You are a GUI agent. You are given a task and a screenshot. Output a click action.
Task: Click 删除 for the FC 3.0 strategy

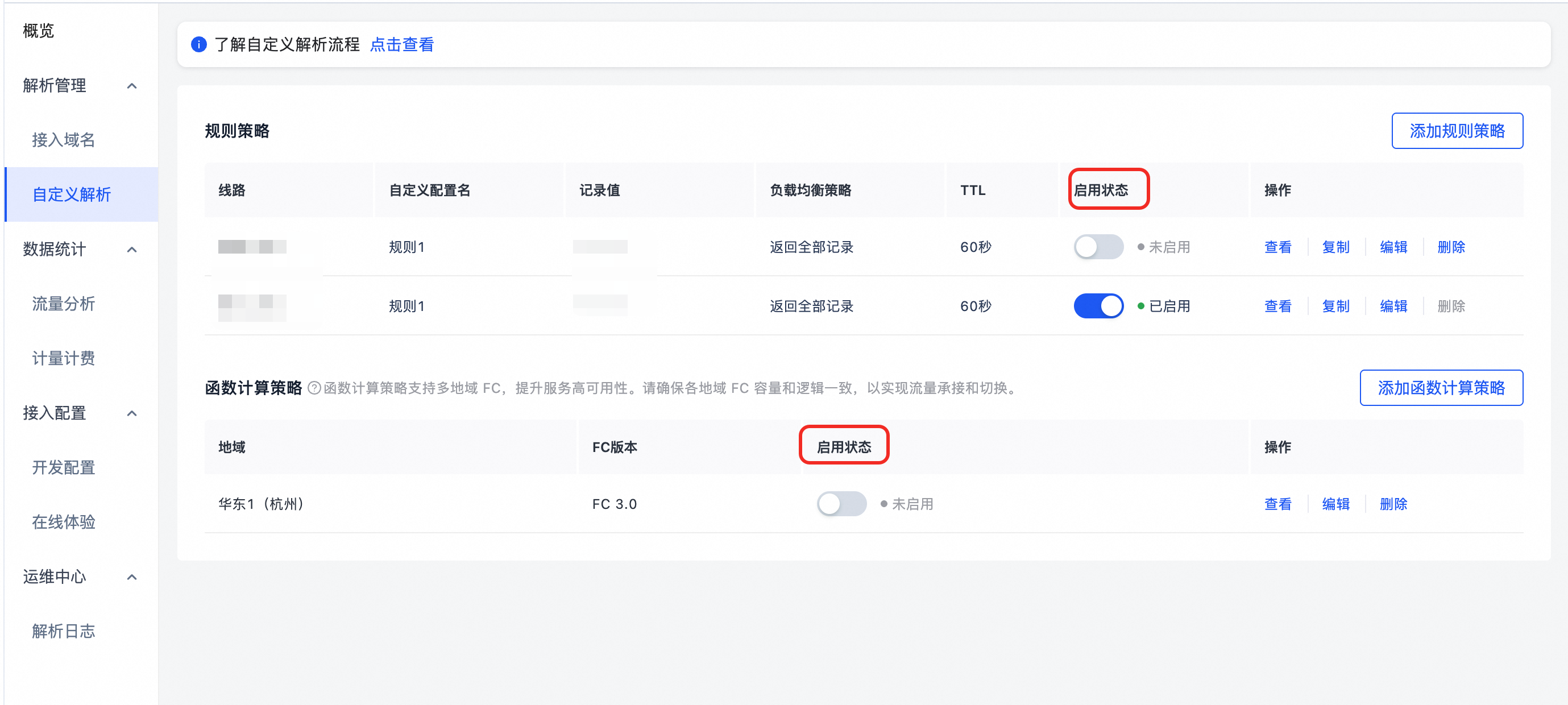1393,504
